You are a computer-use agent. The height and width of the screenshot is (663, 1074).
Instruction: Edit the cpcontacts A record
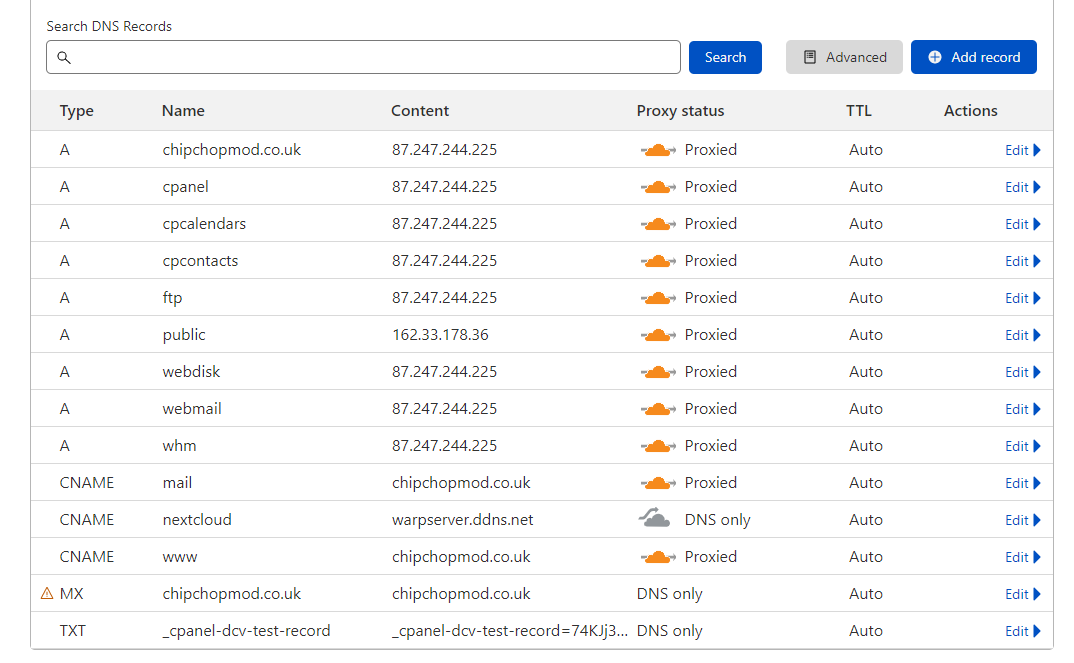(1017, 261)
